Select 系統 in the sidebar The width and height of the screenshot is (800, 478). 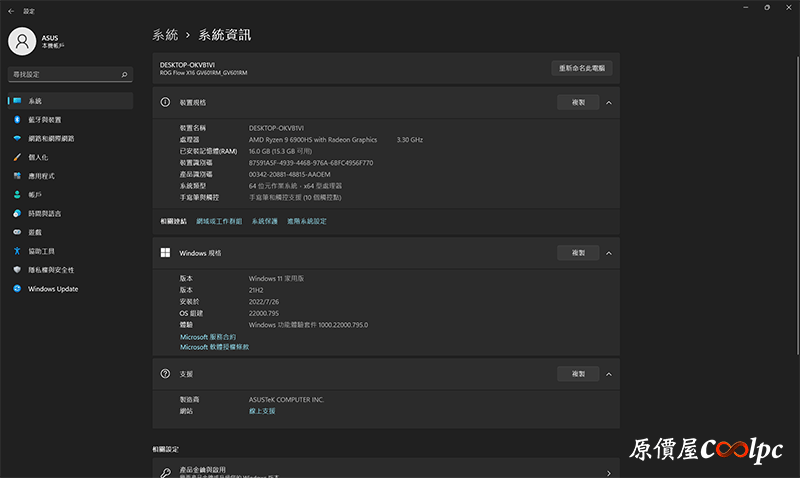click(x=70, y=101)
